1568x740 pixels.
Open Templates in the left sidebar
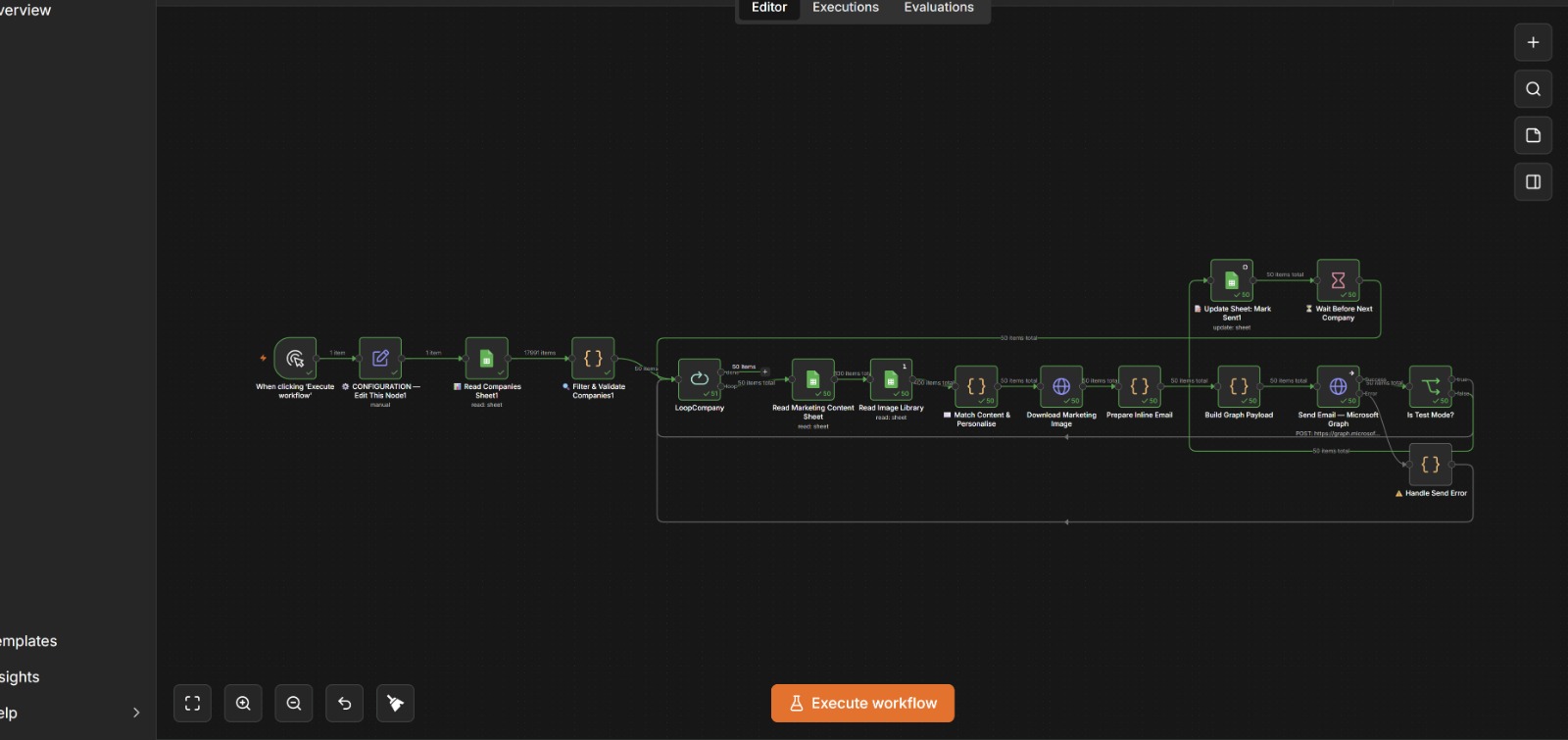[x=28, y=641]
